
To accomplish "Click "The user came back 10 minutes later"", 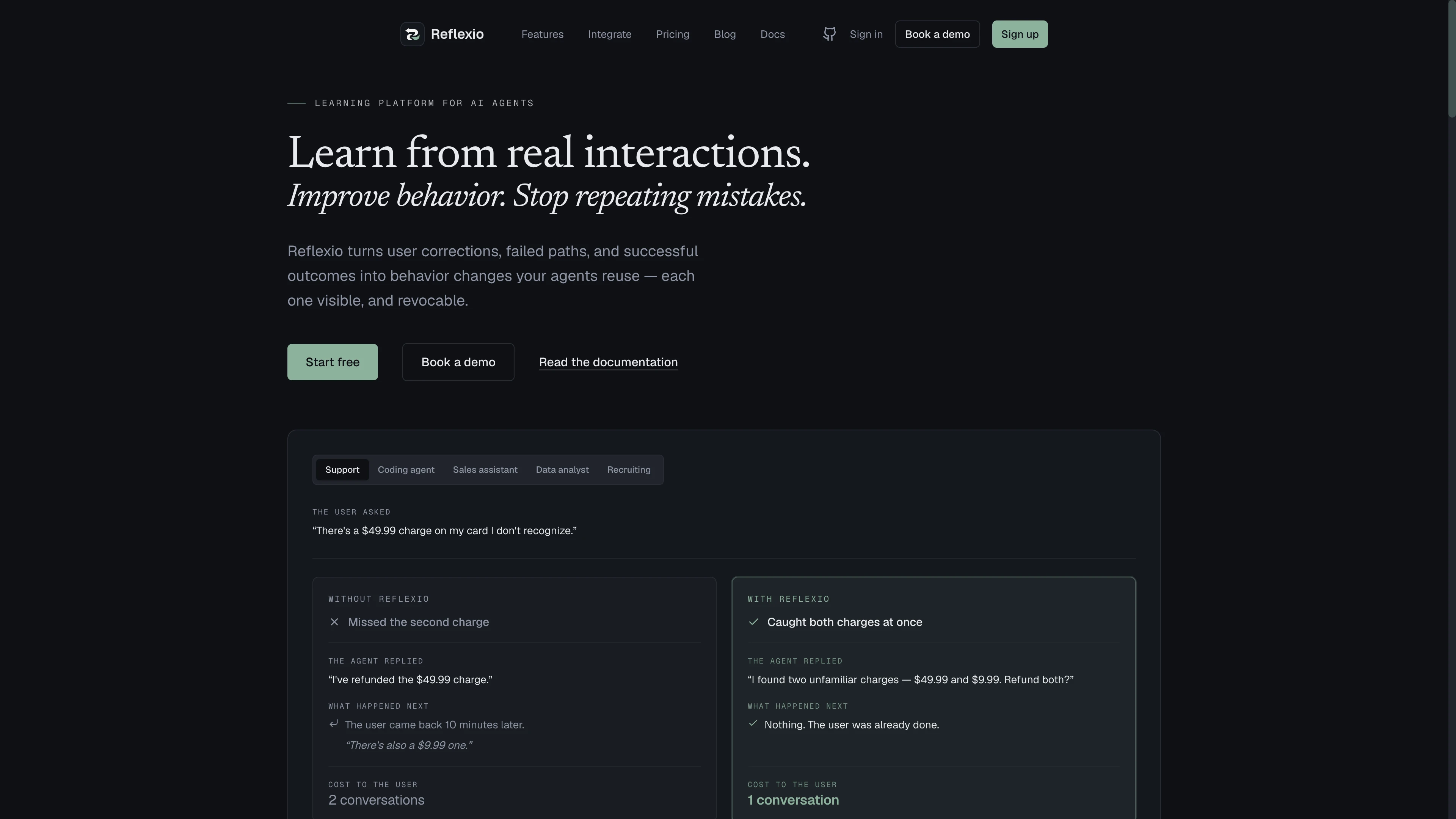I will click(x=435, y=725).
